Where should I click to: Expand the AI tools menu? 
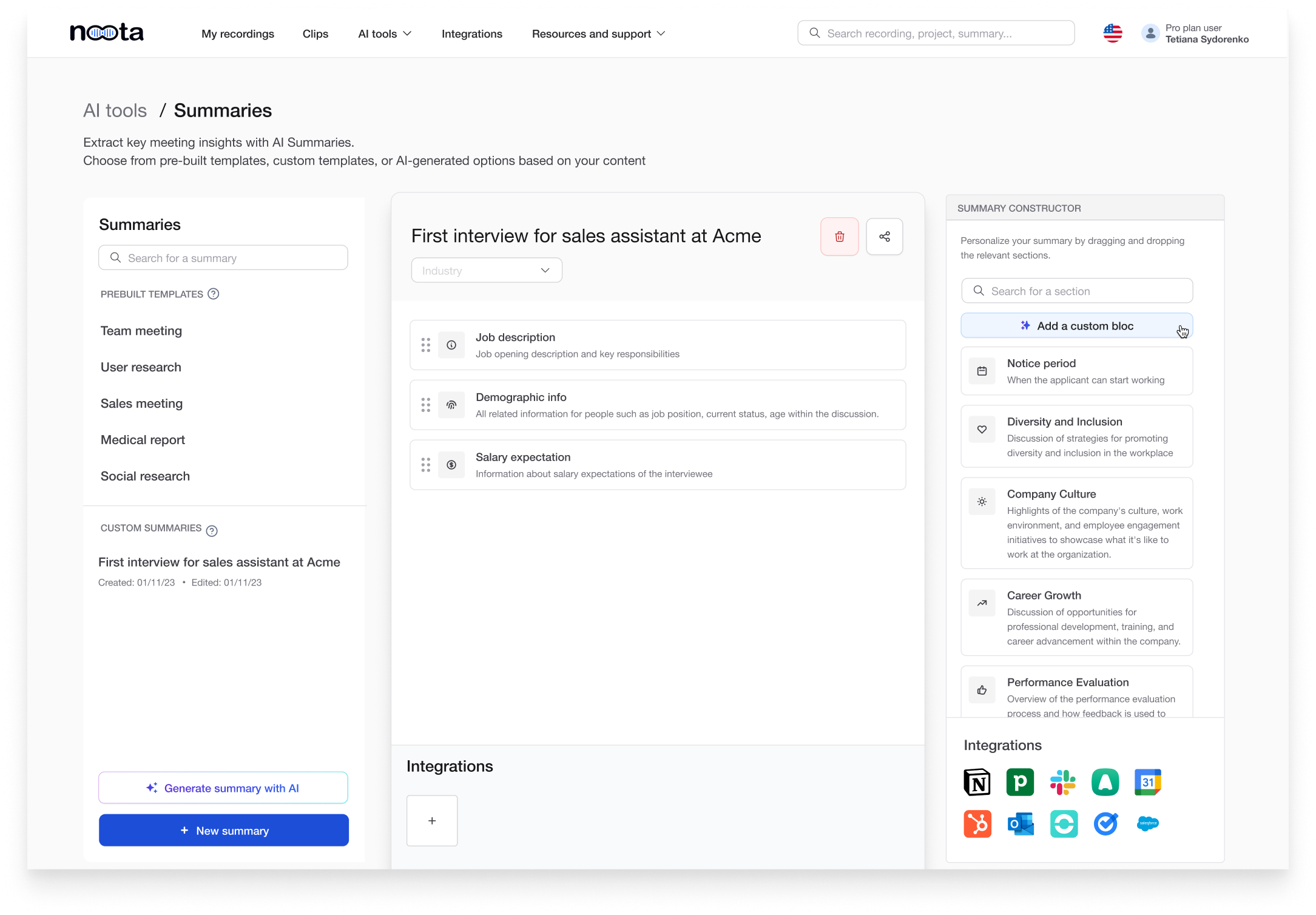click(385, 34)
